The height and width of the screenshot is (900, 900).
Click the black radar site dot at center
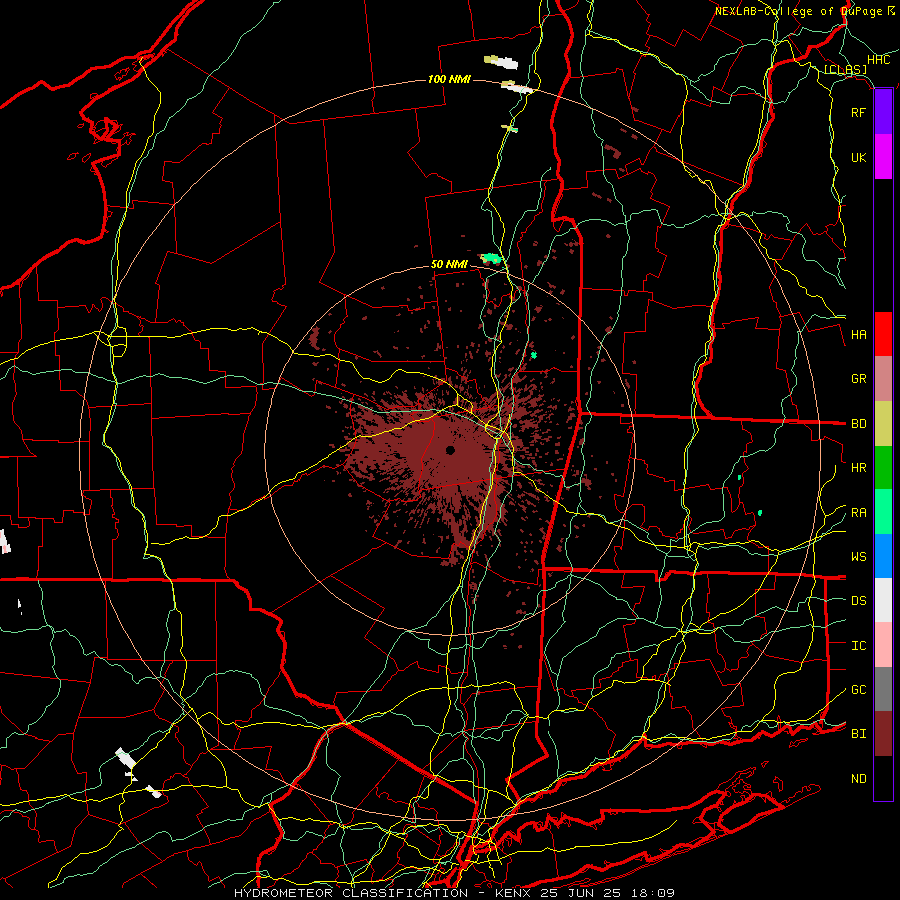point(451,450)
